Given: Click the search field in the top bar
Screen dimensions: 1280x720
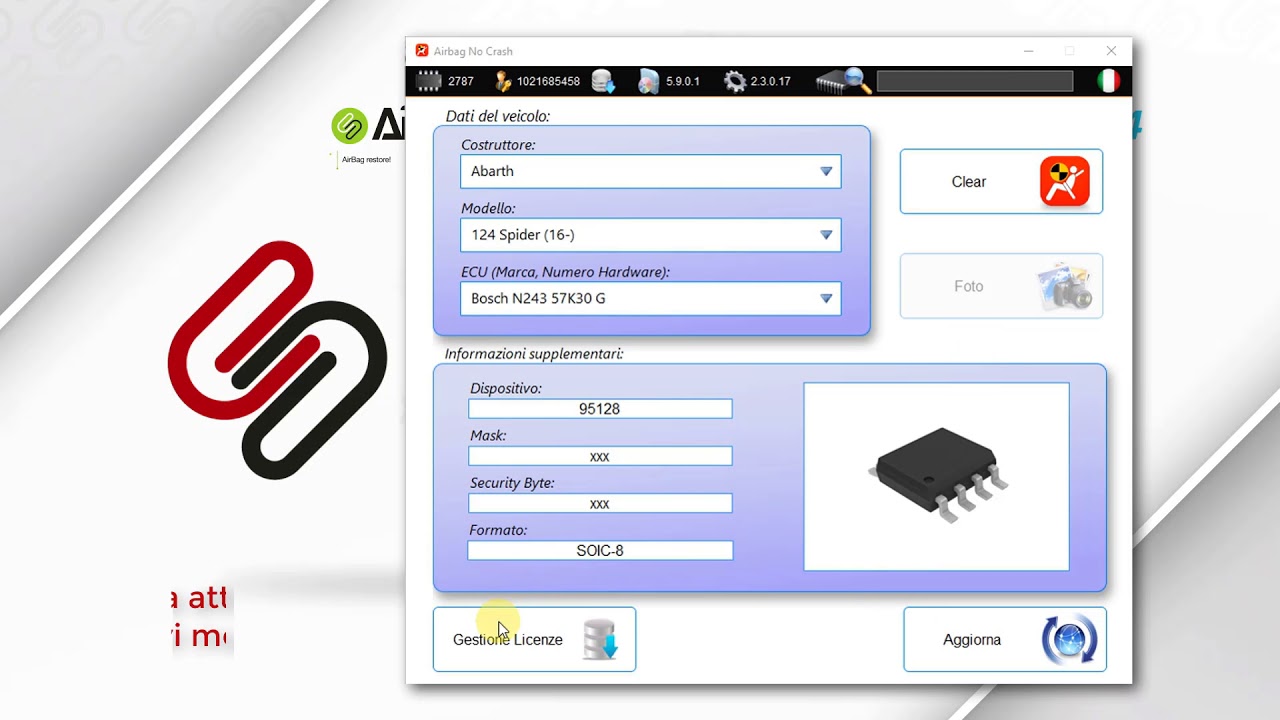Looking at the screenshot, I should click(975, 81).
